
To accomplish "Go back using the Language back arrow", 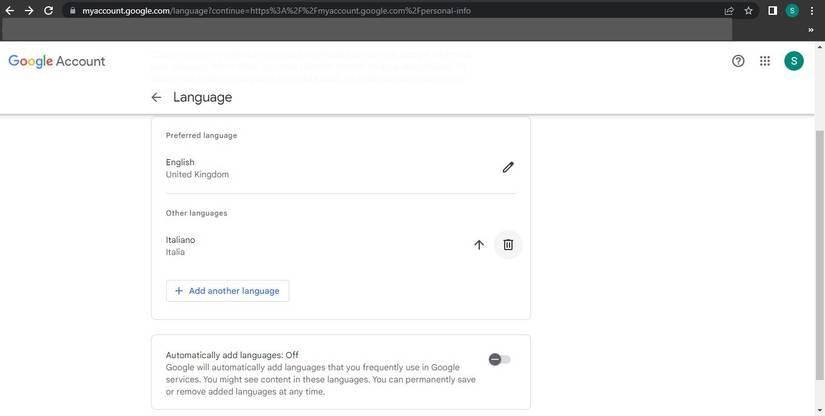I will tap(156, 98).
